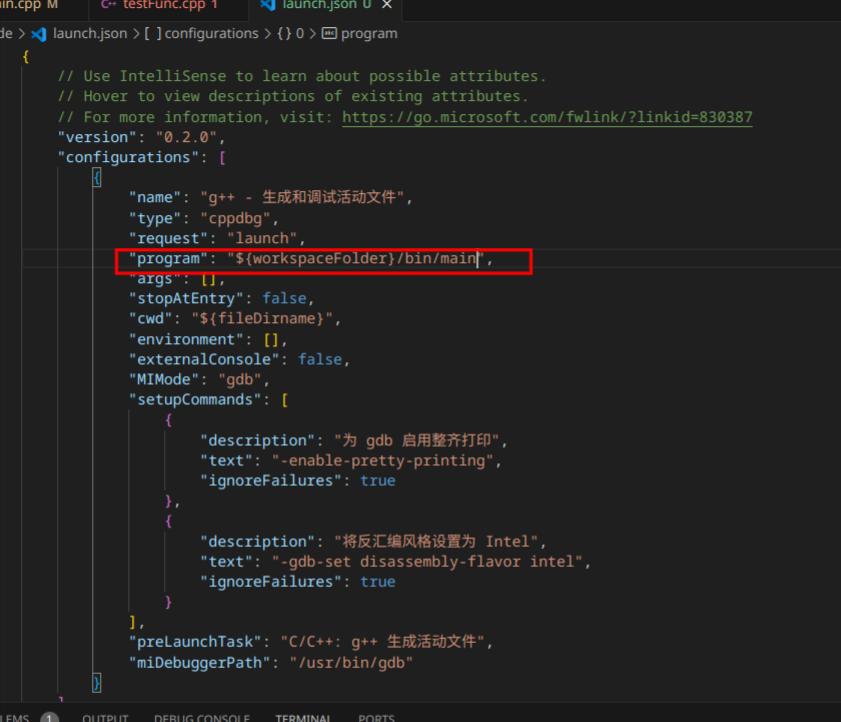The height and width of the screenshot is (722, 841).
Task: Click the array bracket icon before configurations breadcrumb
Action: point(153,34)
